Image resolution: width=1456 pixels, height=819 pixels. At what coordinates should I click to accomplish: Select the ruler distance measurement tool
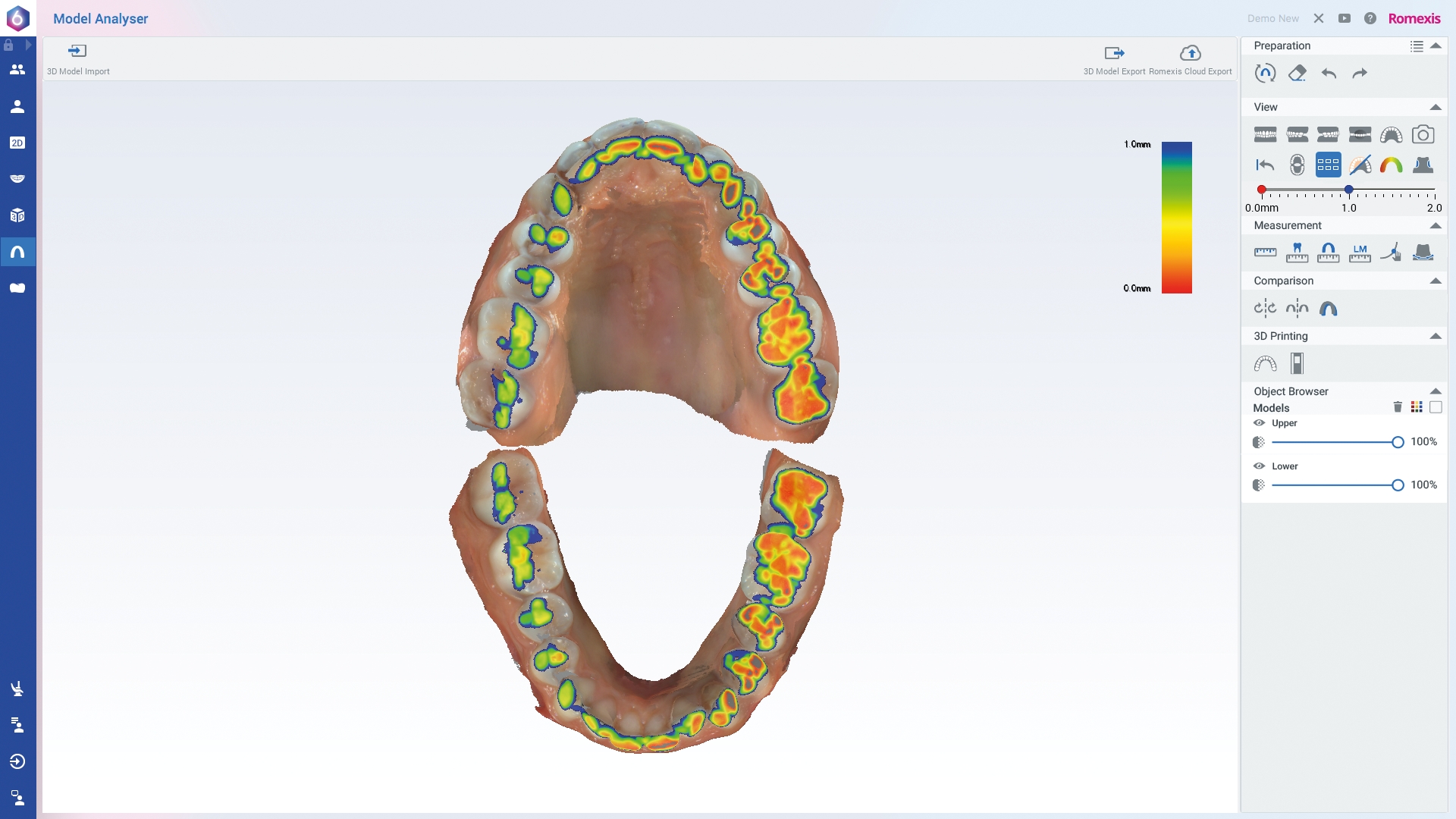[x=1265, y=253]
